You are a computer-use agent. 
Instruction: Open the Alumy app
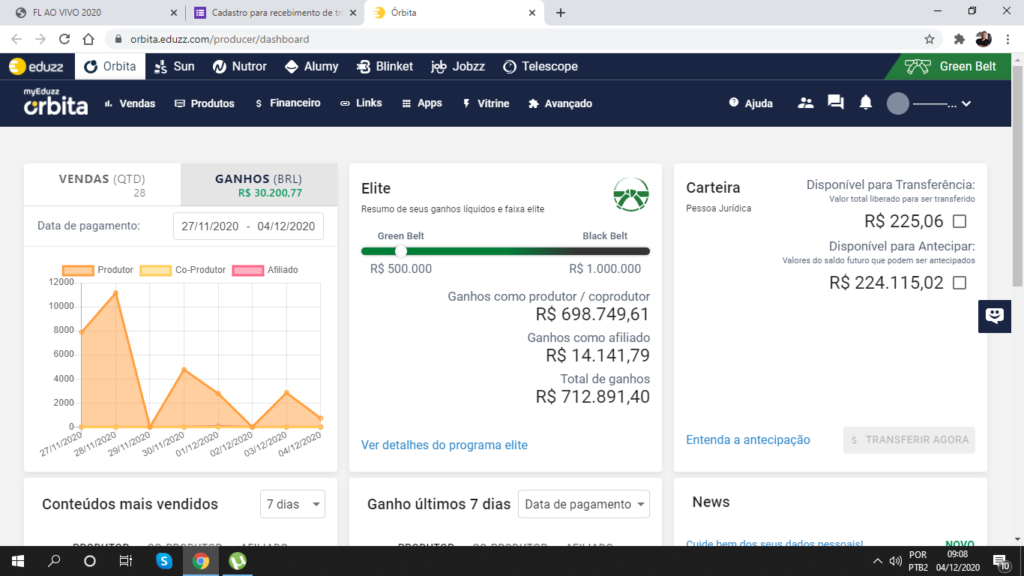pyautogui.click(x=312, y=67)
